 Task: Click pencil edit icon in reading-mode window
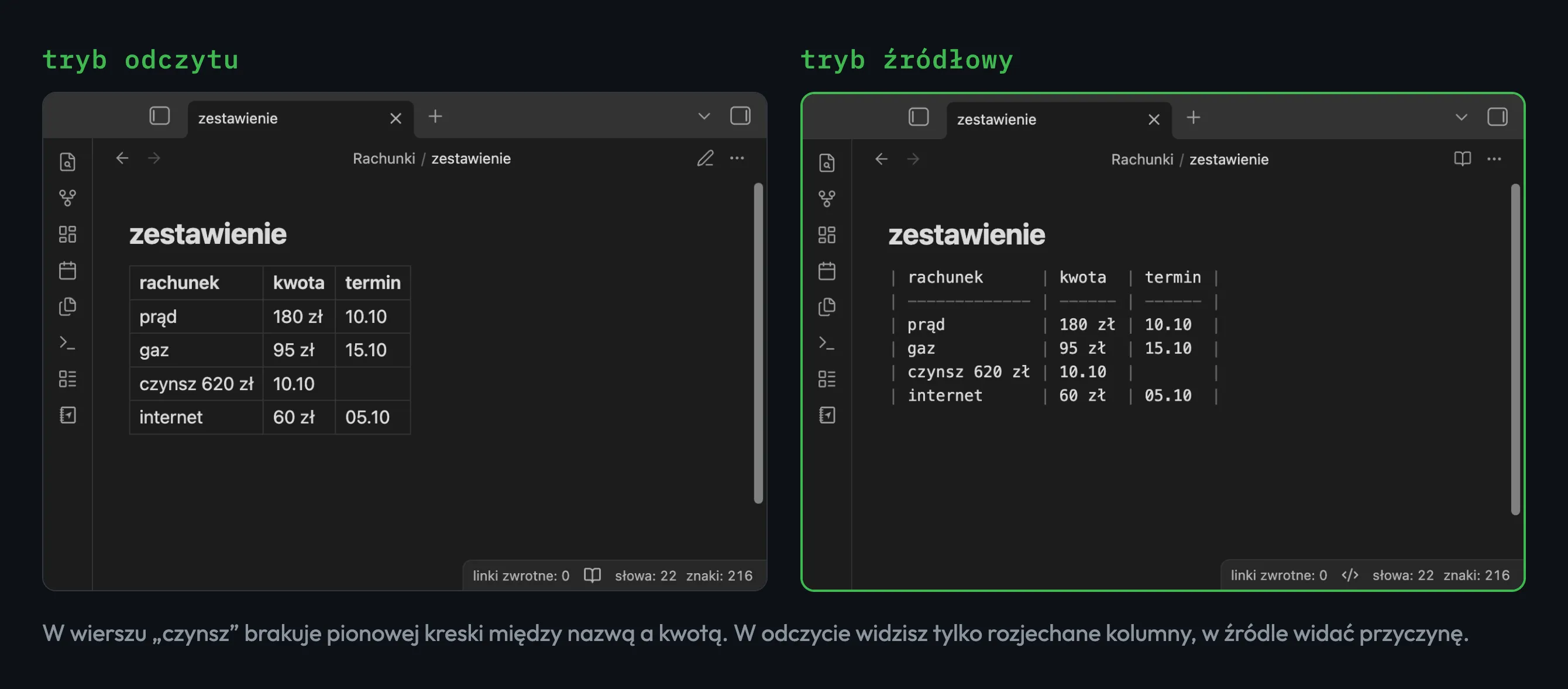click(706, 159)
